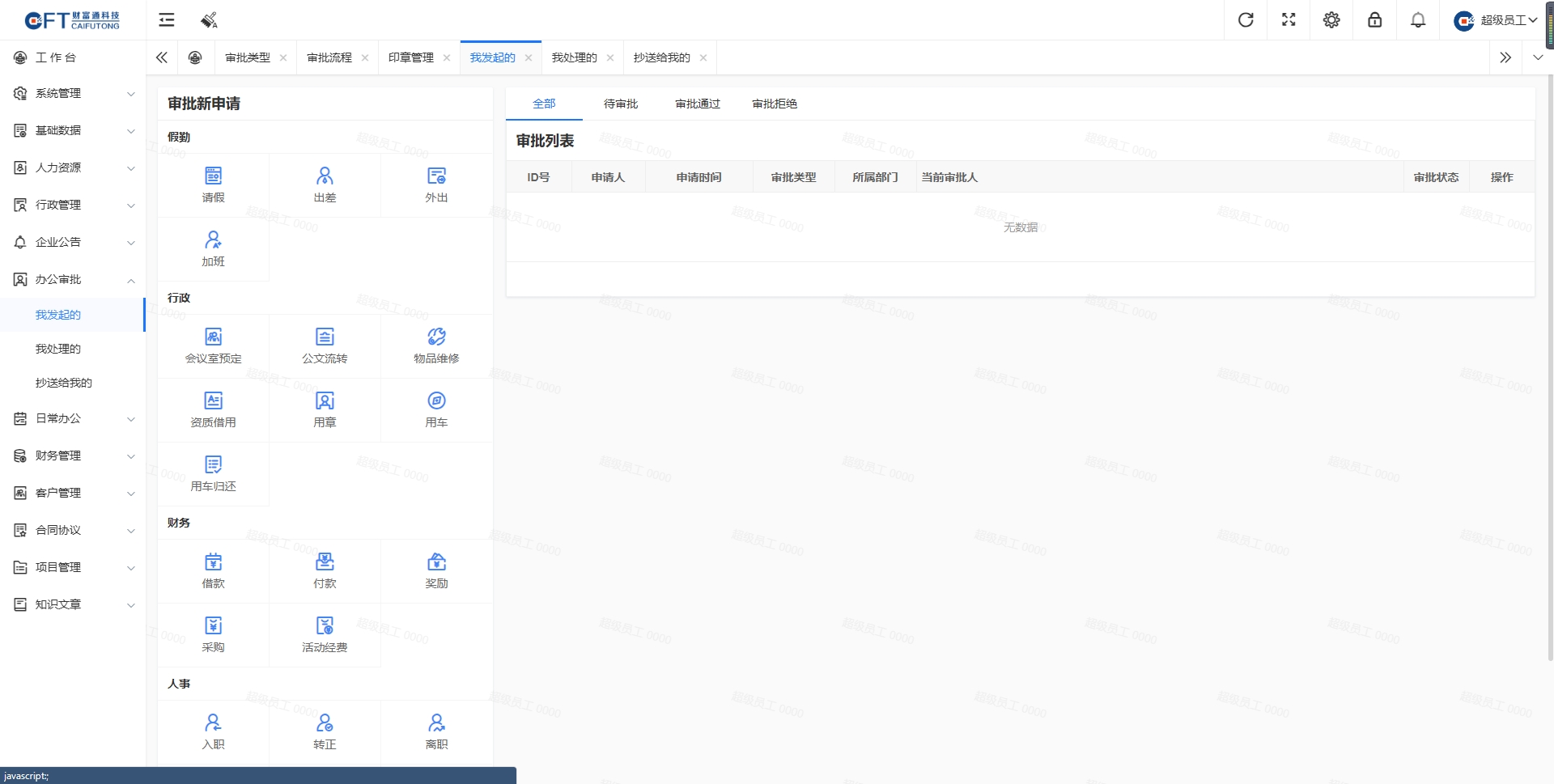Expand the 基础数据 sidebar menu
Screen dimensions: 1554x784
click(x=73, y=130)
